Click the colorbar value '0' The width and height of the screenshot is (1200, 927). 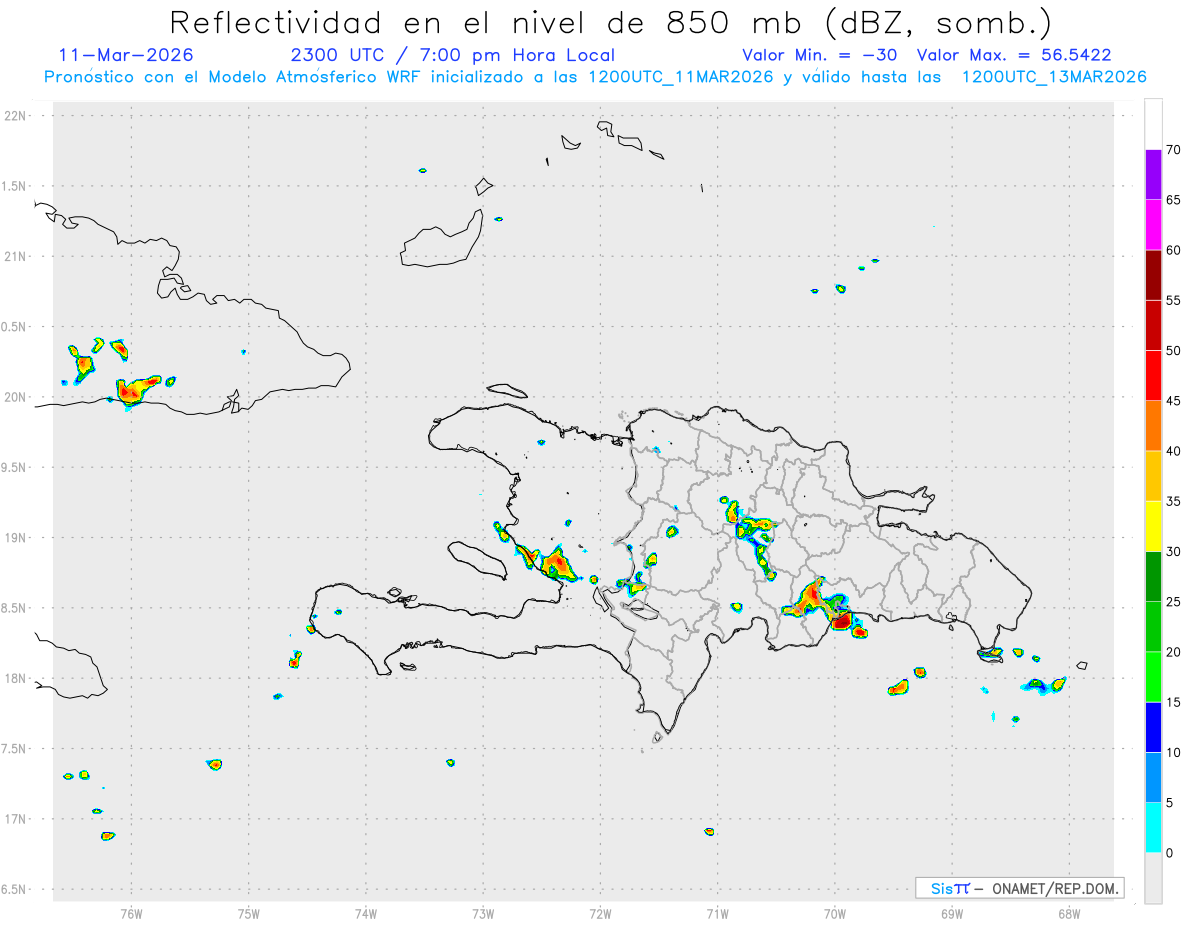click(1172, 853)
